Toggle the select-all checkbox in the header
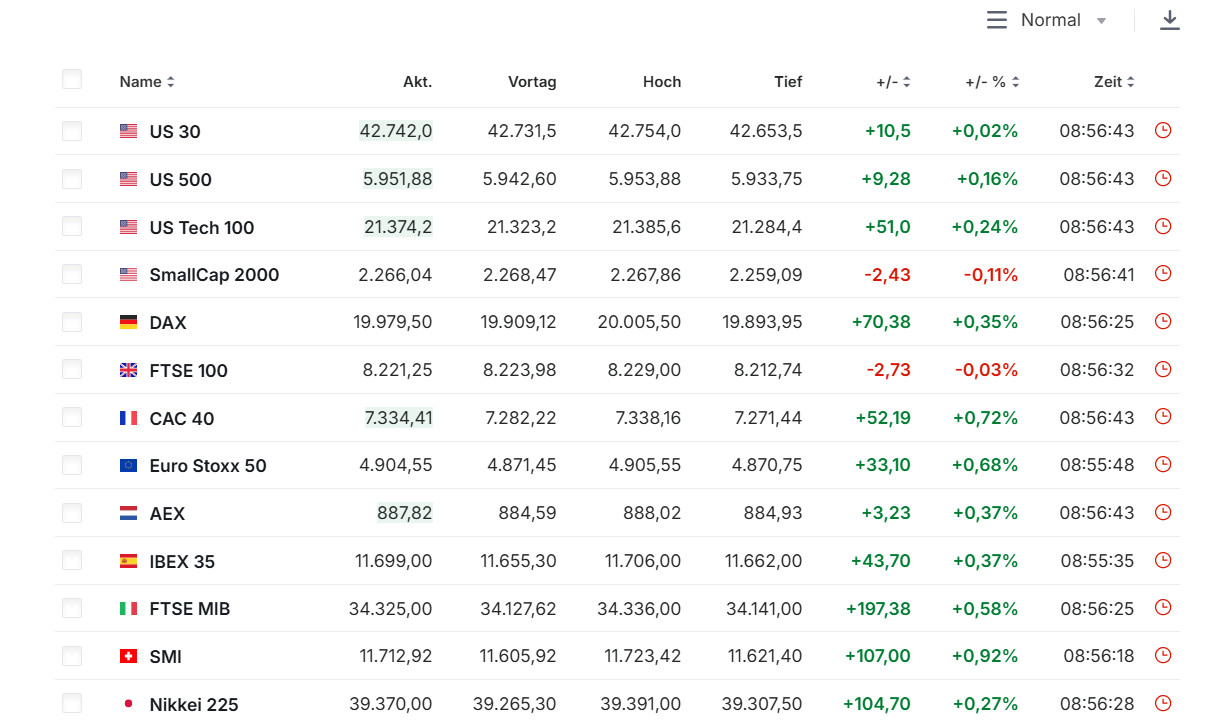Viewport: 1213px width, 726px height. [72, 80]
